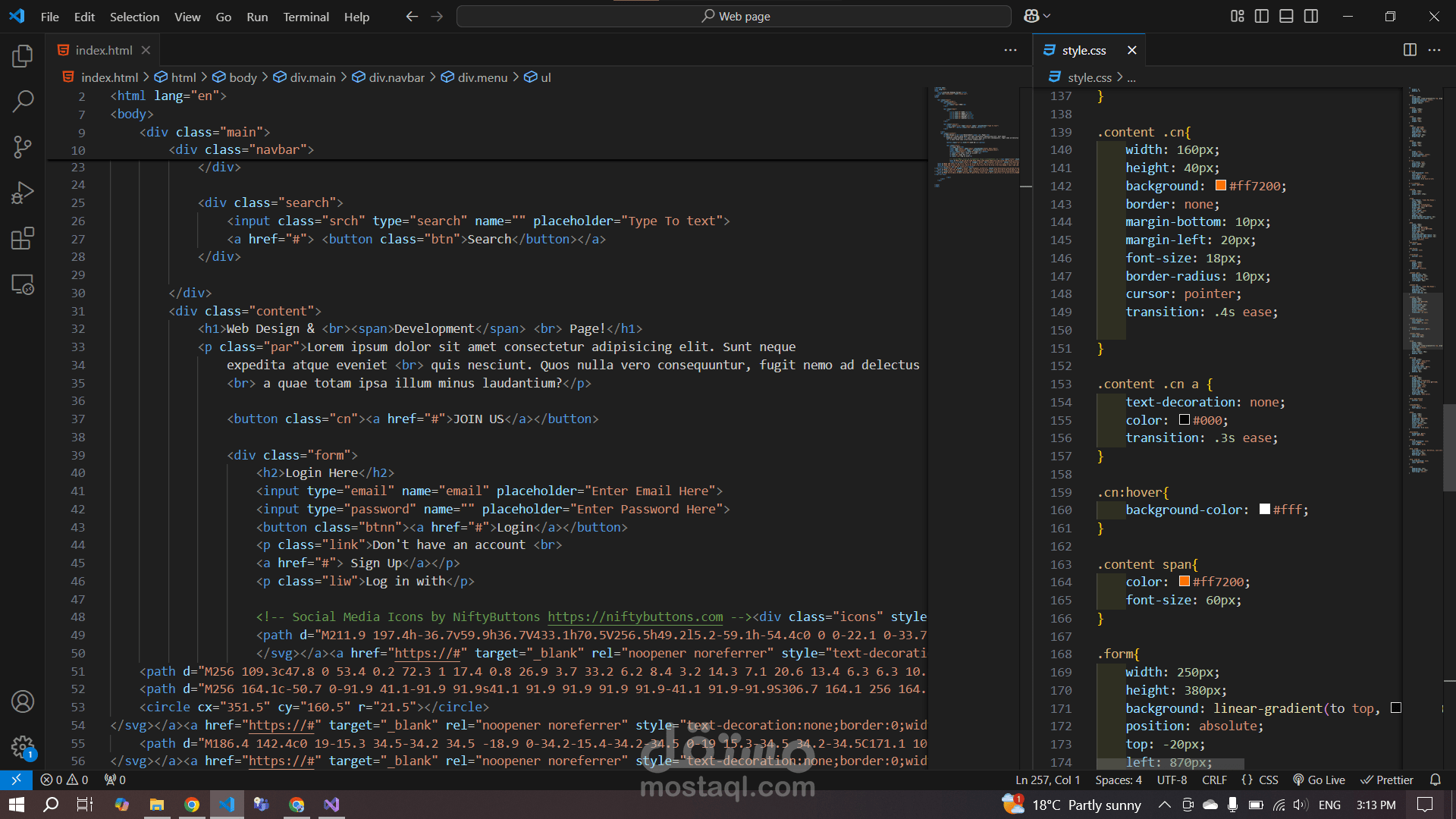1456x819 pixels.
Task: Open more actions for index.html editor group
Action: pos(1010,50)
